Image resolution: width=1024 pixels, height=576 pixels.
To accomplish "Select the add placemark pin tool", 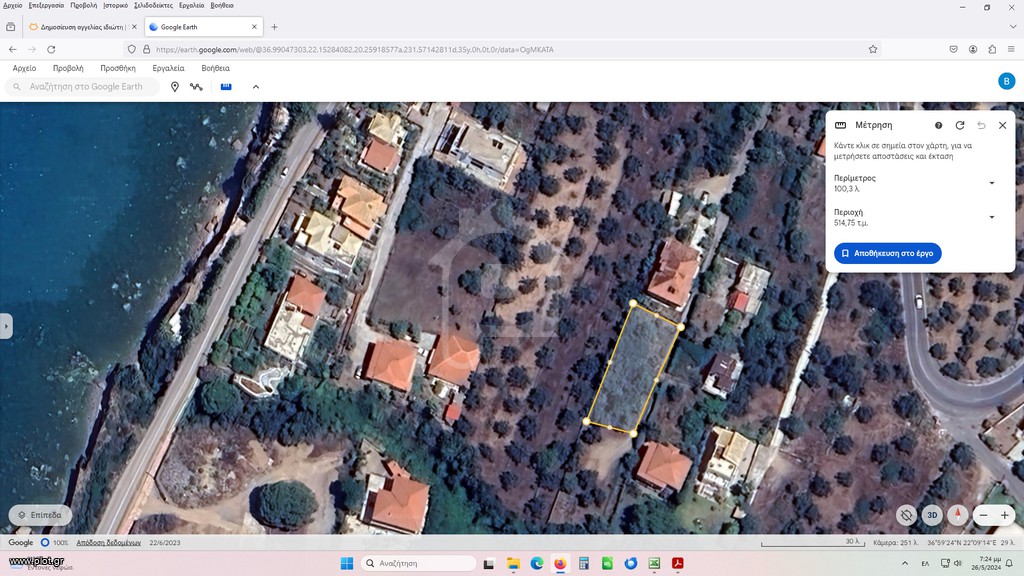I will coord(174,87).
